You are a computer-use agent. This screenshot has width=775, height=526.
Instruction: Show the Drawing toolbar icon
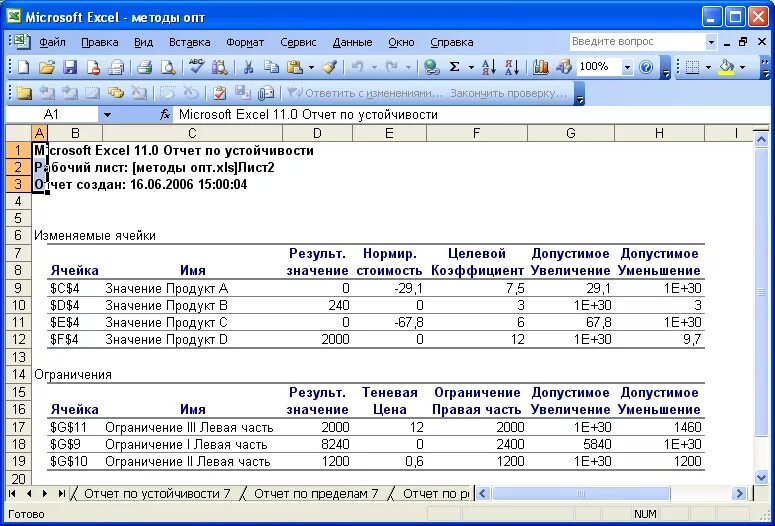(x=563, y=67)
